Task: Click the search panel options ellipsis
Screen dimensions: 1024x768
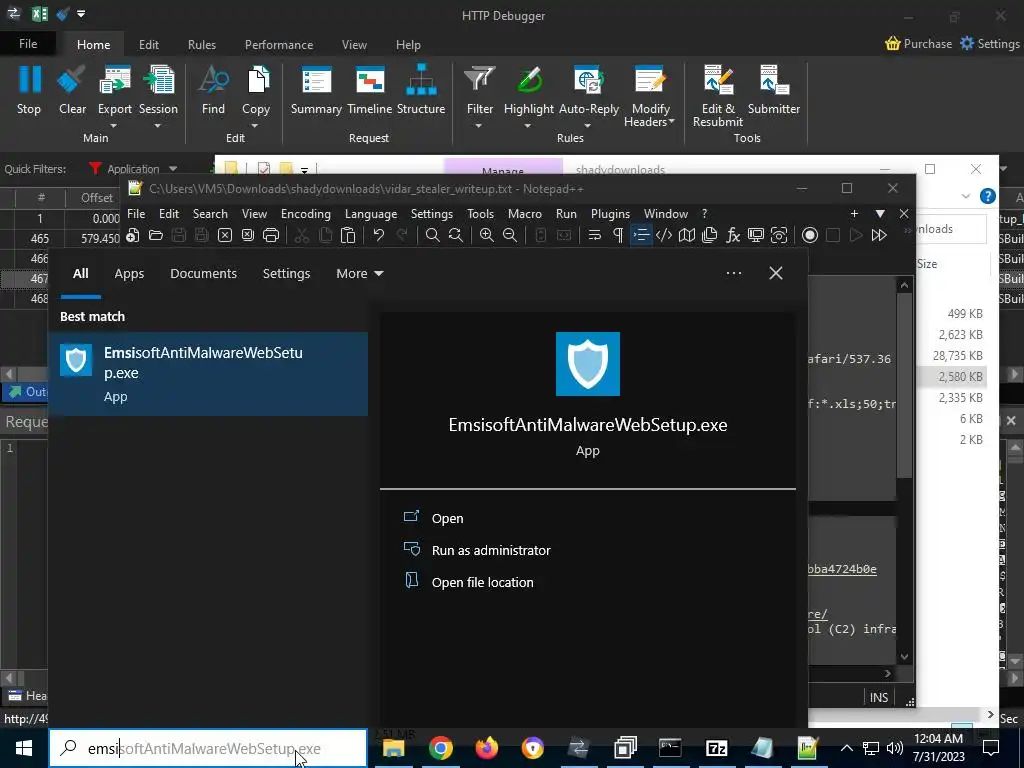Action: (733, 273)
